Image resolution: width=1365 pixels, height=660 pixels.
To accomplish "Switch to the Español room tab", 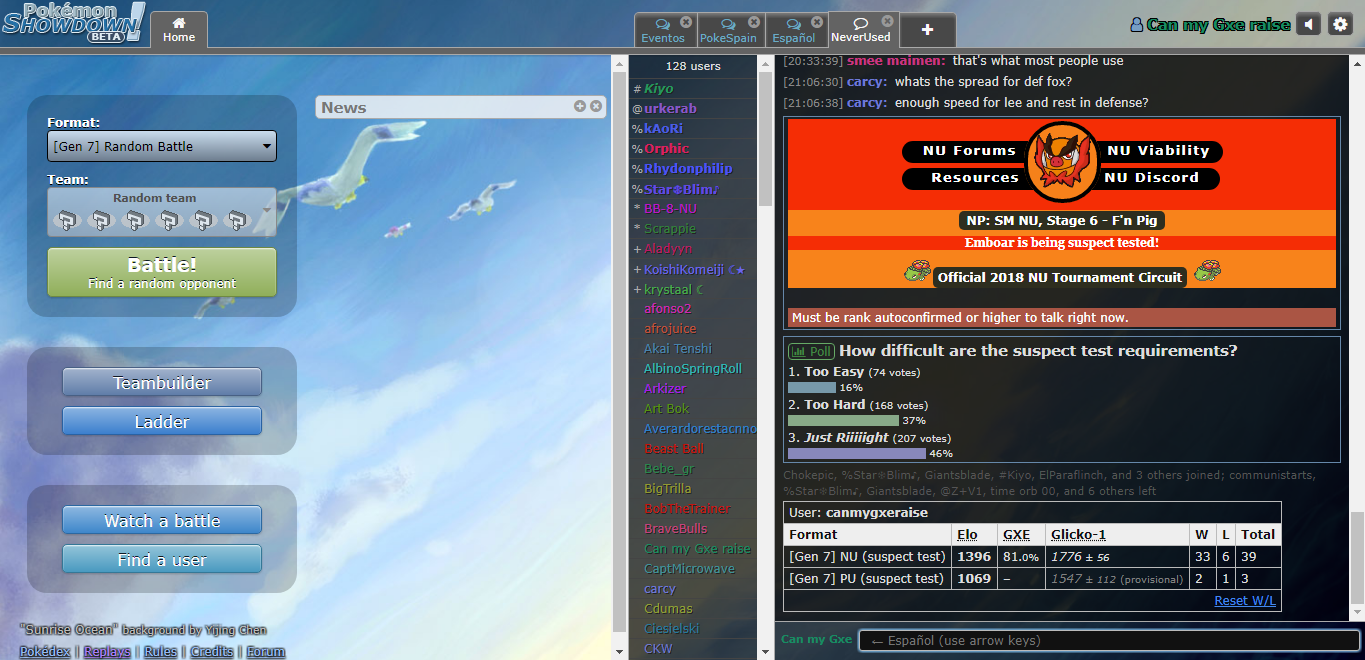I will [x=794, y=30].
